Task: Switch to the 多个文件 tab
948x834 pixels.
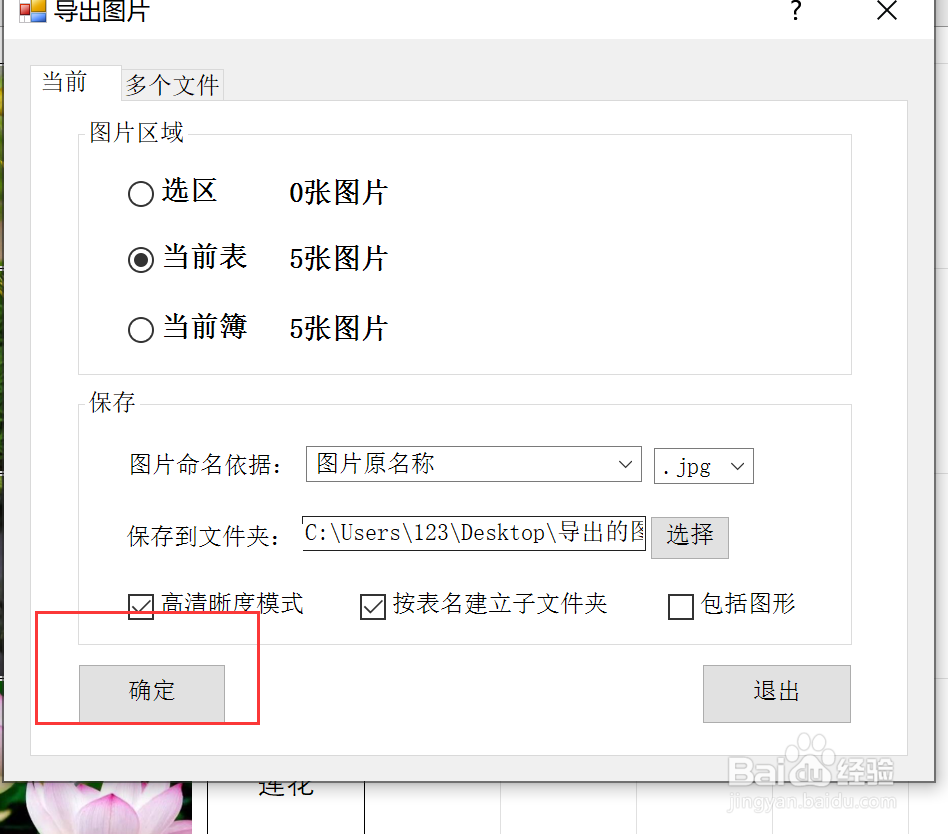Action: pyautogui.click(x=172, y=85)
